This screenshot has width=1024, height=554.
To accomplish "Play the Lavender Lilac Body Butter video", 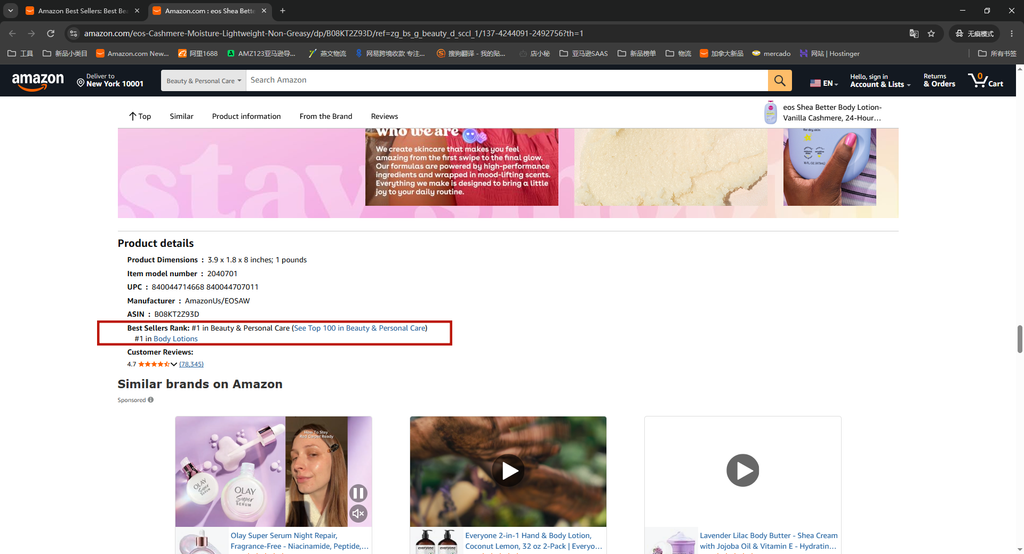I will (743, 470).
